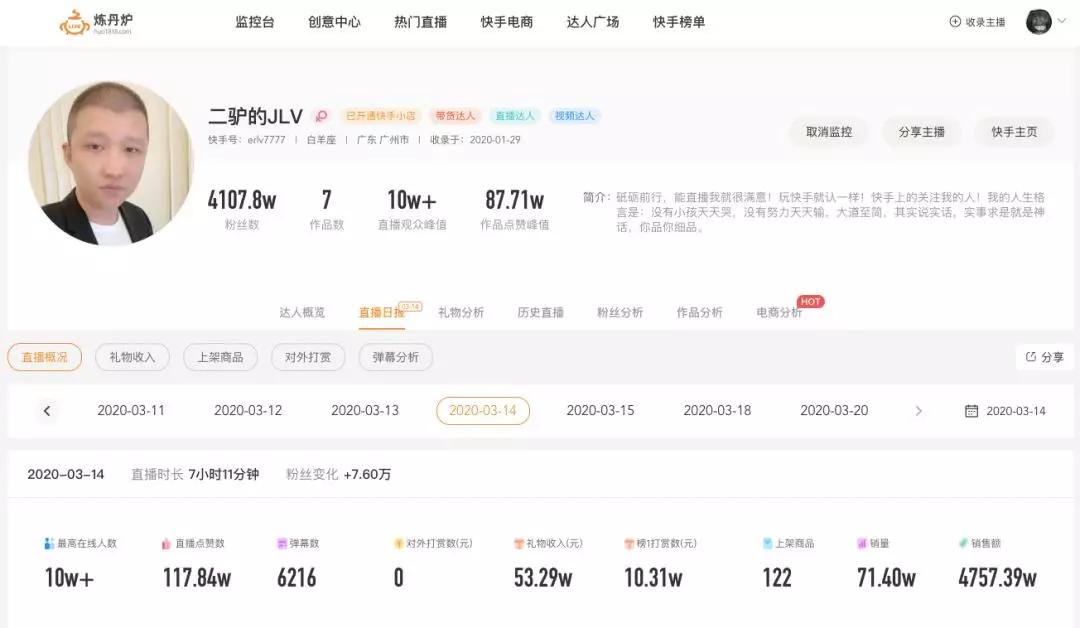Click the 销售额 metric icon

click(x=963, y=543)
